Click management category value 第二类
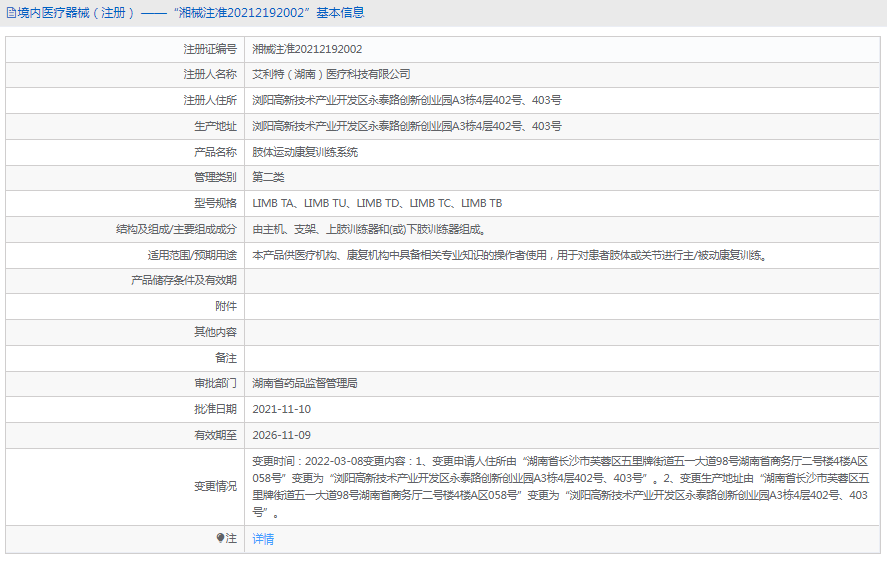The height and width of the screenshot is (561, 887). (268, 177)
